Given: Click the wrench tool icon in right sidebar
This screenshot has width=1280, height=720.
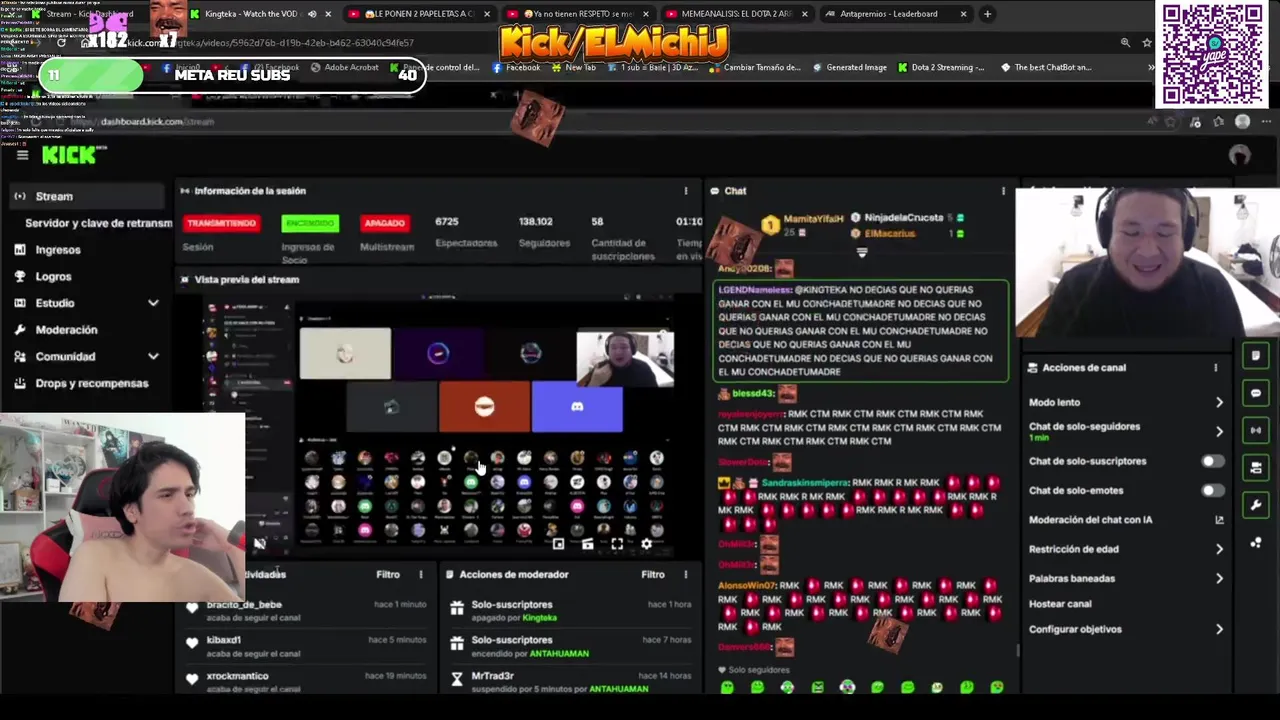Looking at the screenshot, I should [x=1256, y=505].
